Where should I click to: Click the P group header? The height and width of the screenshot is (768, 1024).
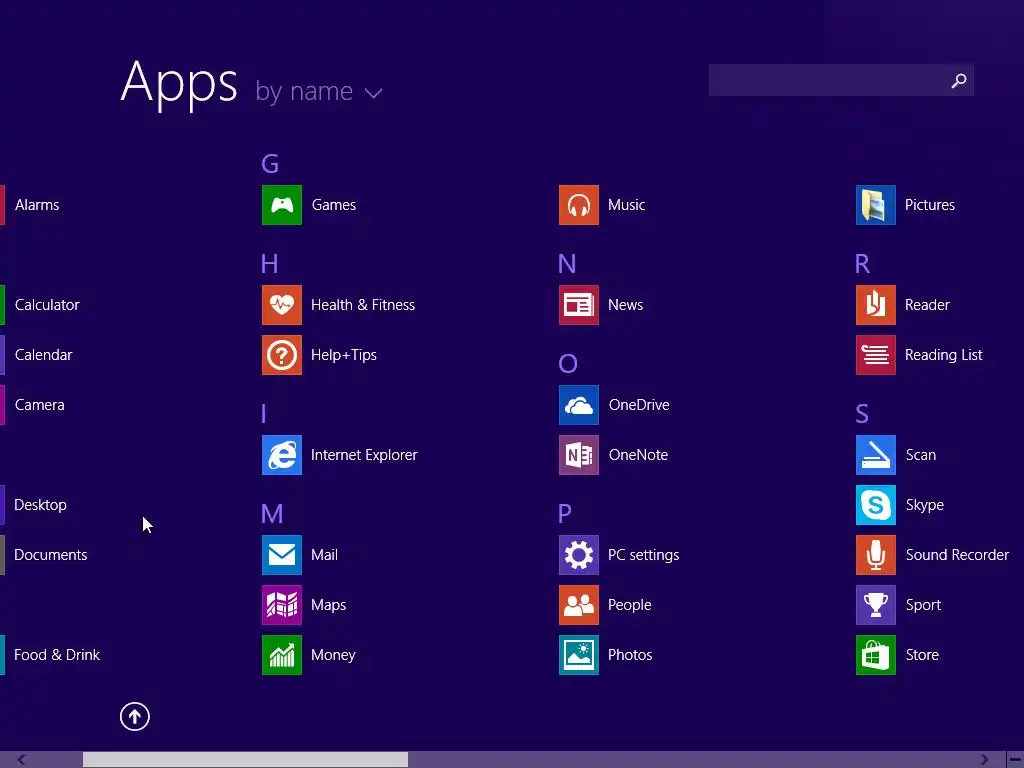coord(565,514)
